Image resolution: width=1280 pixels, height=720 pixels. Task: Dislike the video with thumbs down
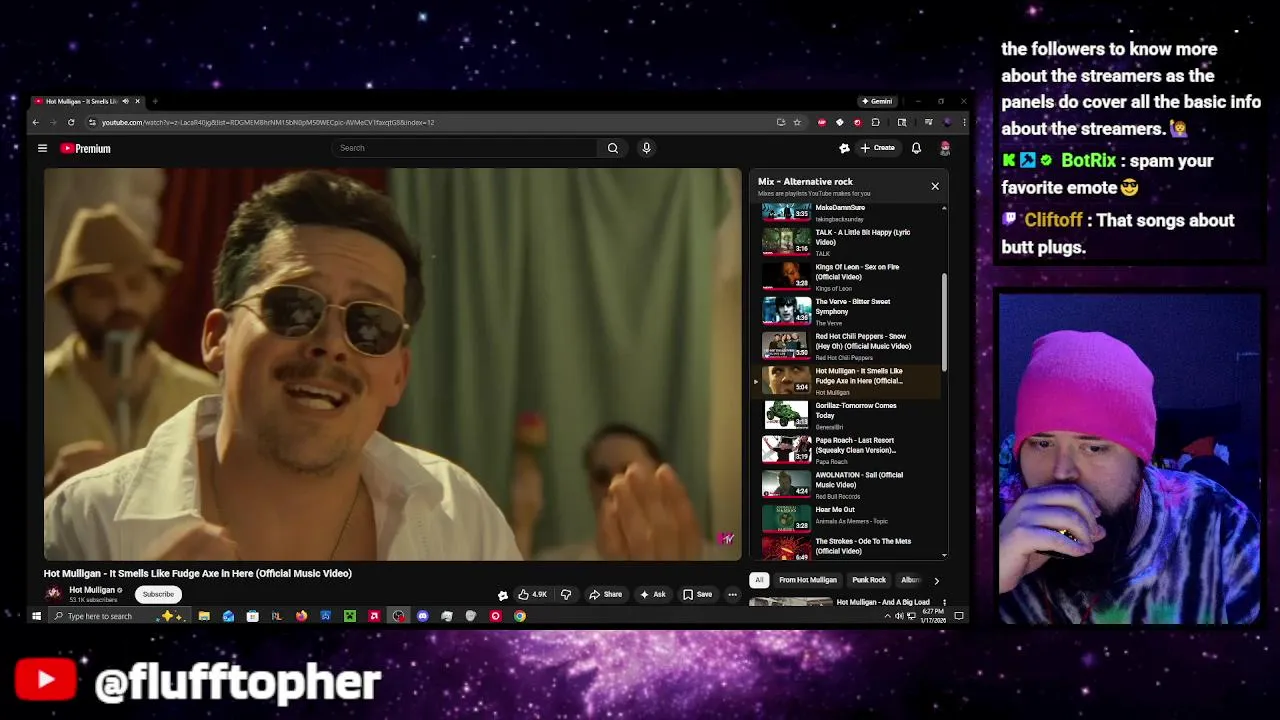566,594
